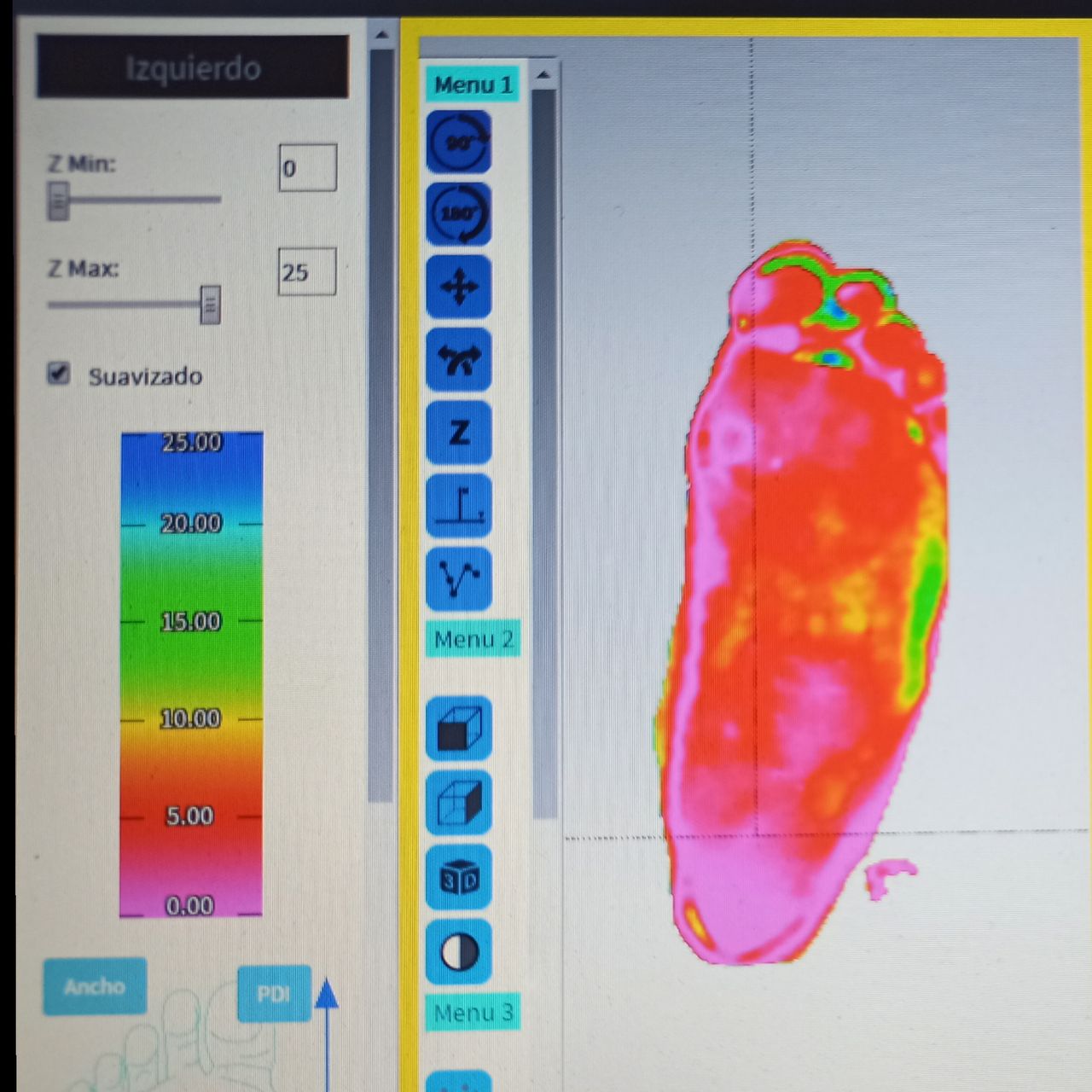Click the rotate 180 degrees icon
The image size is (1092, 1092).
tap(459, 213)
